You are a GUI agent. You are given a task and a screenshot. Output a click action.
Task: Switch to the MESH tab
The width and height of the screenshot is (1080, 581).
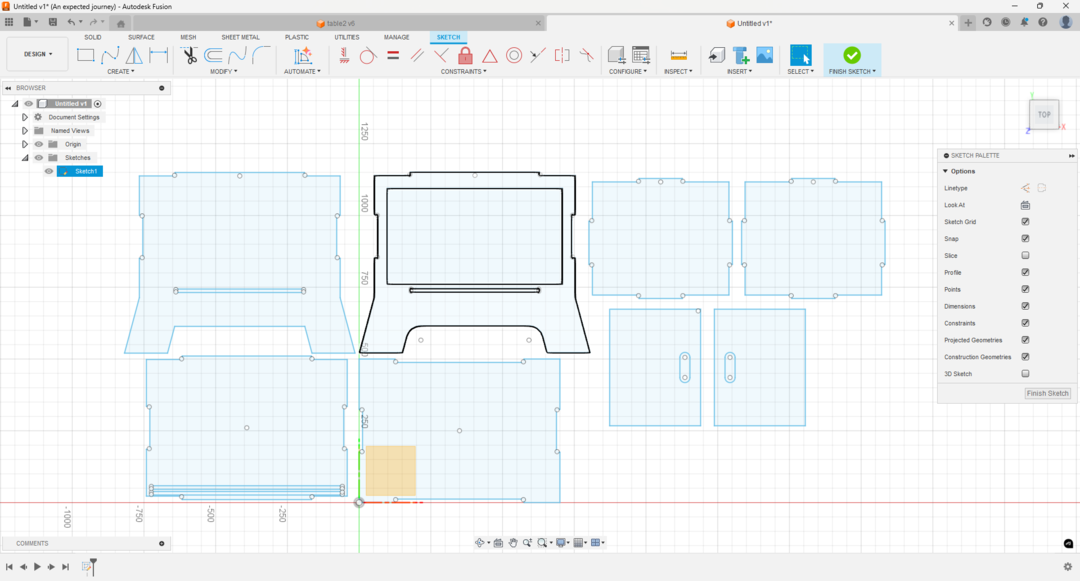(188, 37)
